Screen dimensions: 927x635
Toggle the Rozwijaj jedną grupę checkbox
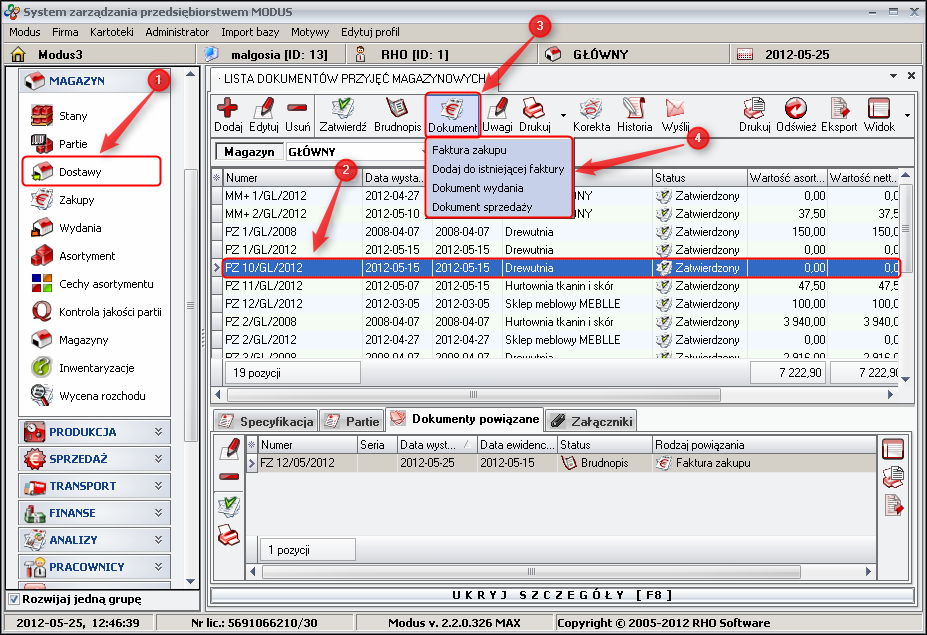tap(14, 599)
